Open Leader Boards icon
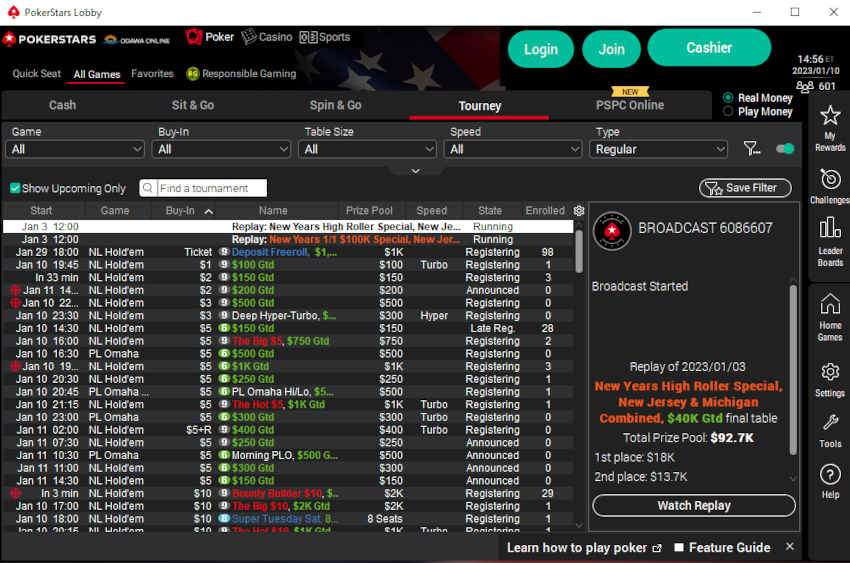 click(x=830, y=228)
